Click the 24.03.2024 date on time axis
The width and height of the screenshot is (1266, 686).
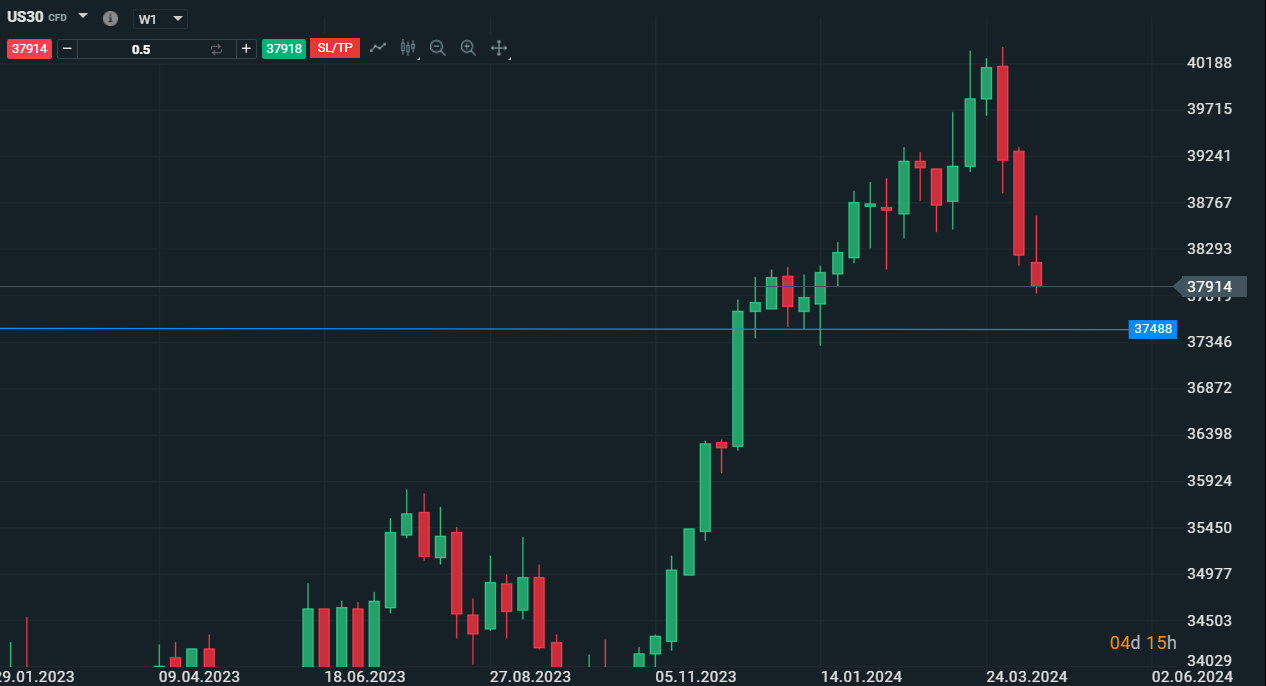pos(1028,677)
